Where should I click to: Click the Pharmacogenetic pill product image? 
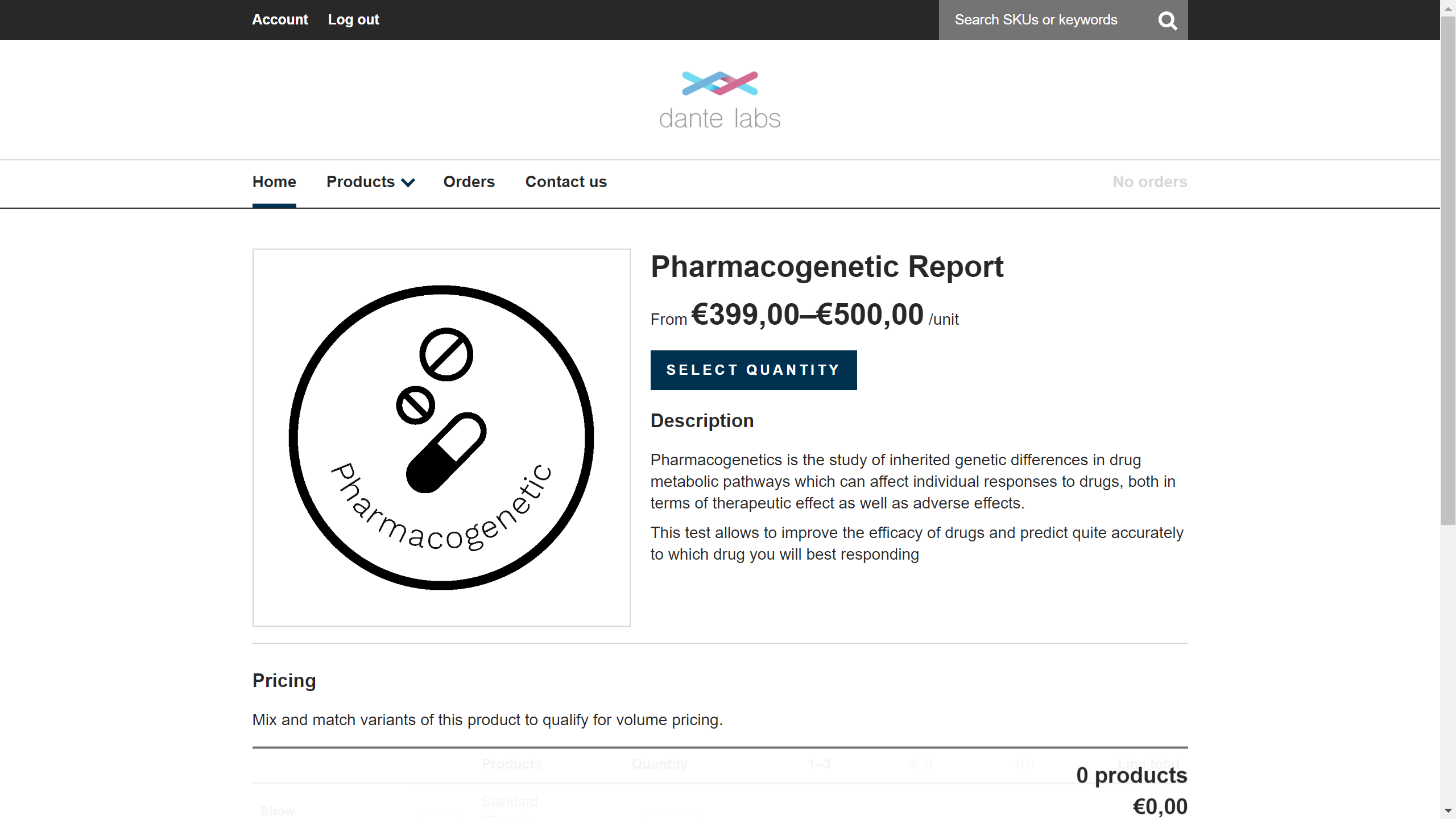(441, 437)
